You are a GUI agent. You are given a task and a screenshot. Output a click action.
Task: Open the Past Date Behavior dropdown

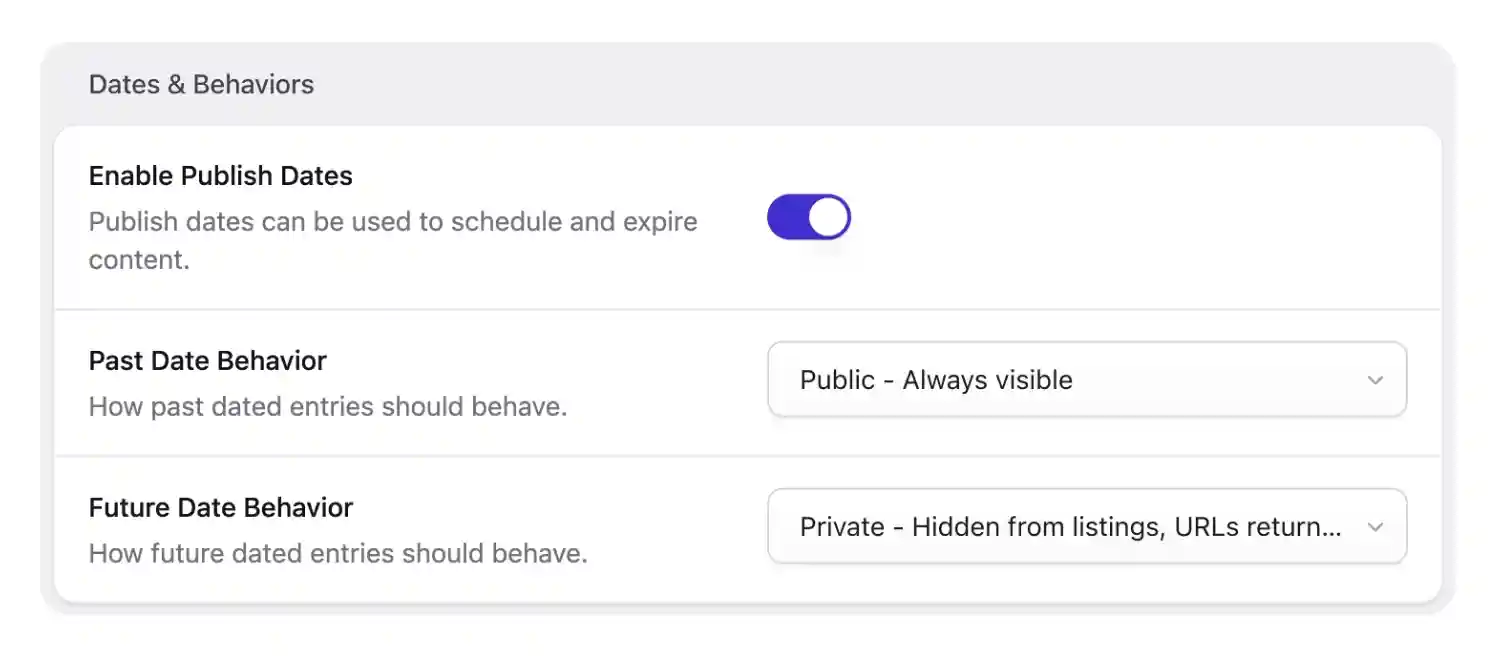coord(1087,380)
